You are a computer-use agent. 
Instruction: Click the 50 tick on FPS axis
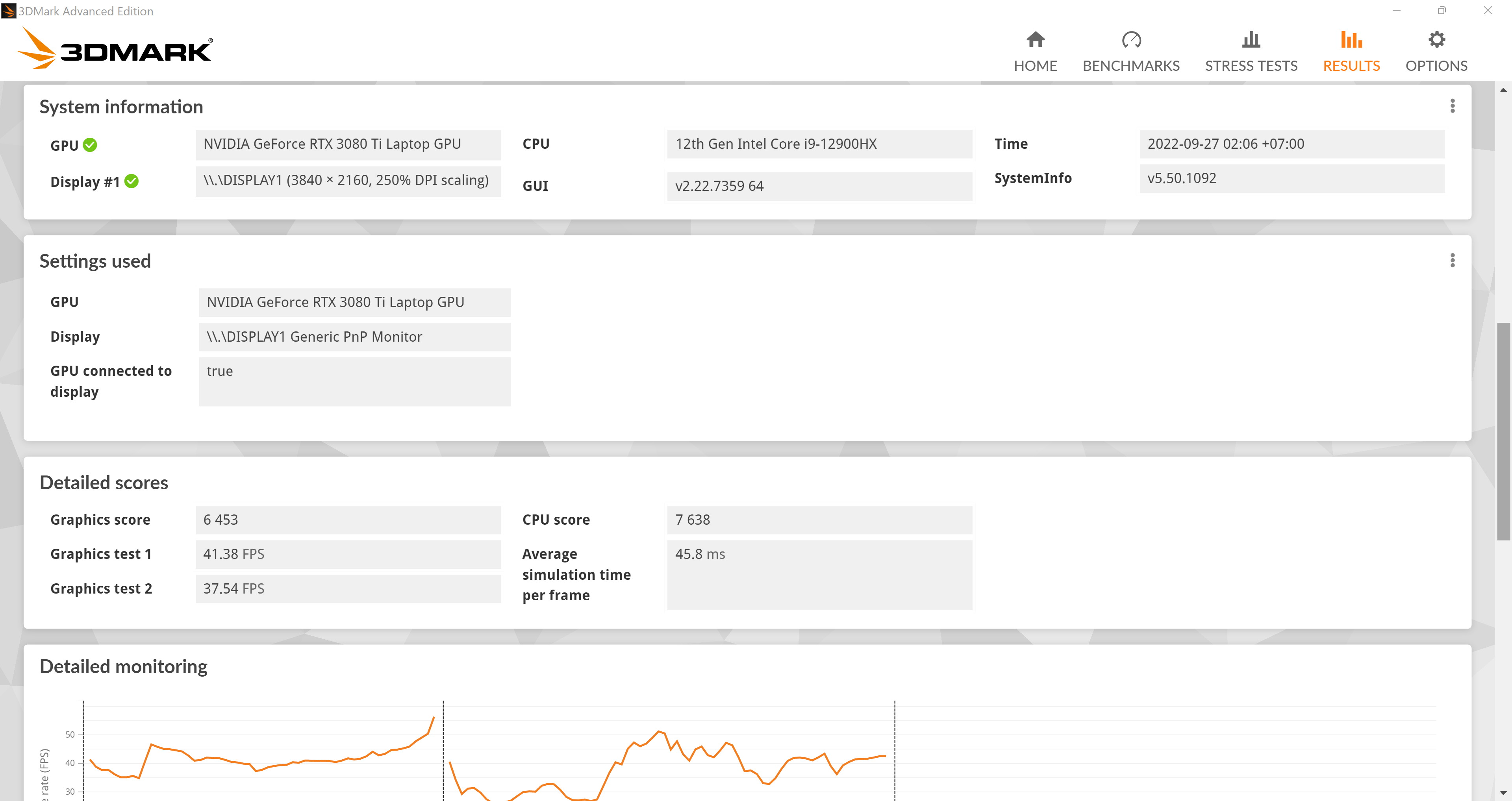[x=70, y=735]
